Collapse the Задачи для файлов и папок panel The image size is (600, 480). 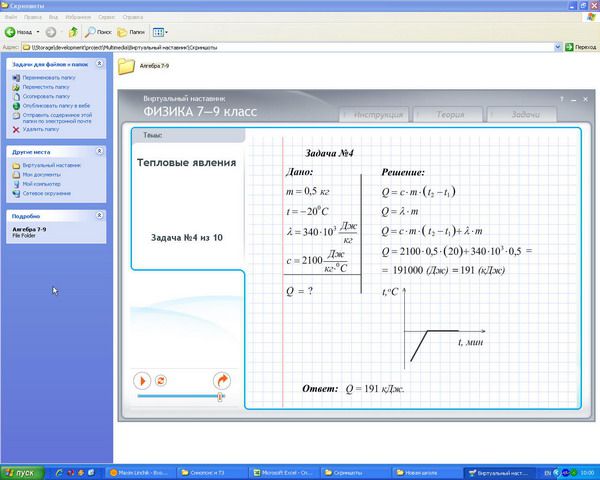click(99, 65)
